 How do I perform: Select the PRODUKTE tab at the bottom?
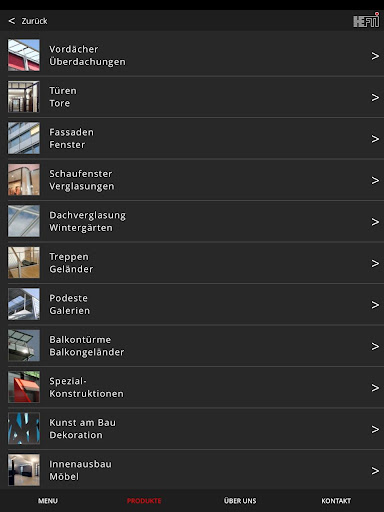[144, 501]
